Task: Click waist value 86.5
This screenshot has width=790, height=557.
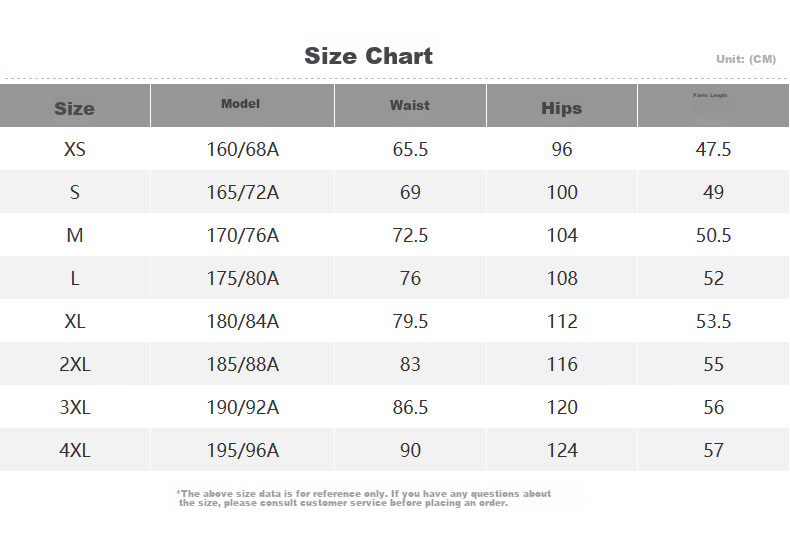Action: click(x=410, y=407)
